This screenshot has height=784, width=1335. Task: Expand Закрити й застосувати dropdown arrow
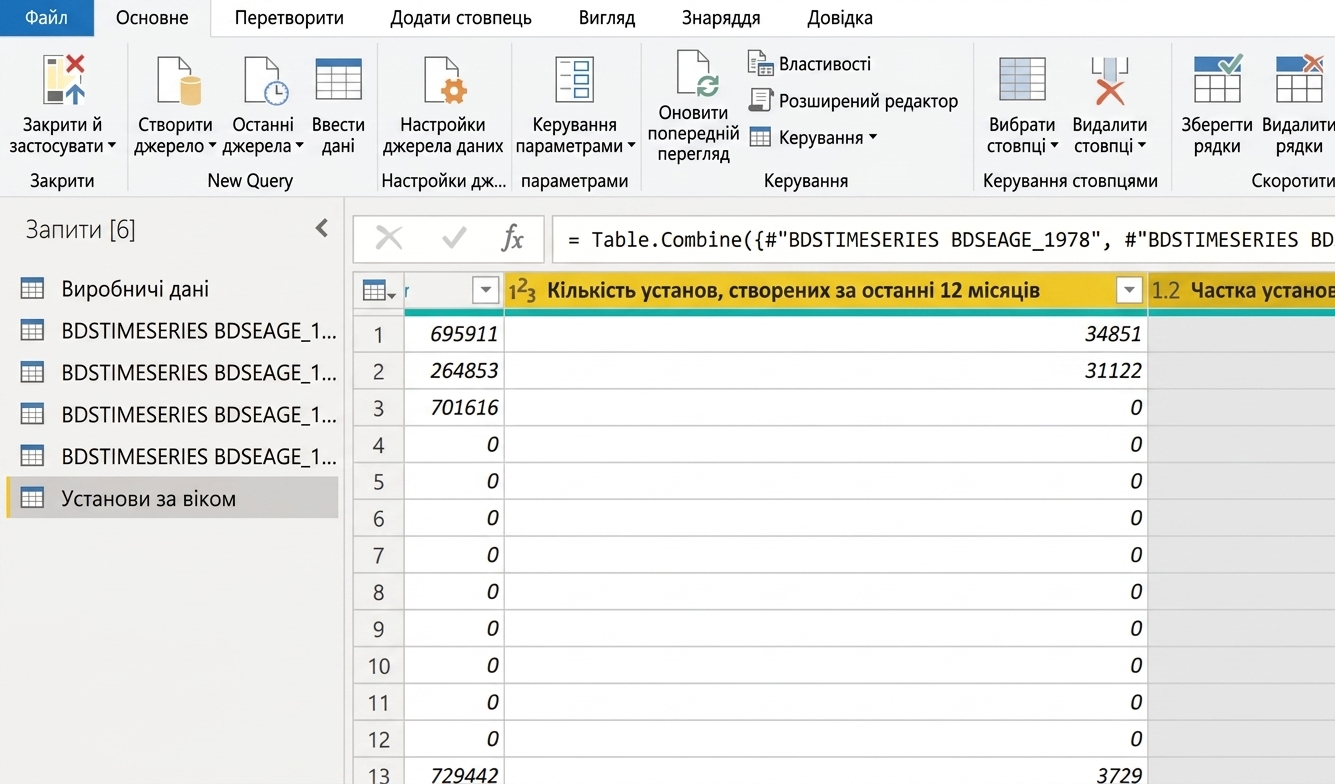(x=112, y=146)
